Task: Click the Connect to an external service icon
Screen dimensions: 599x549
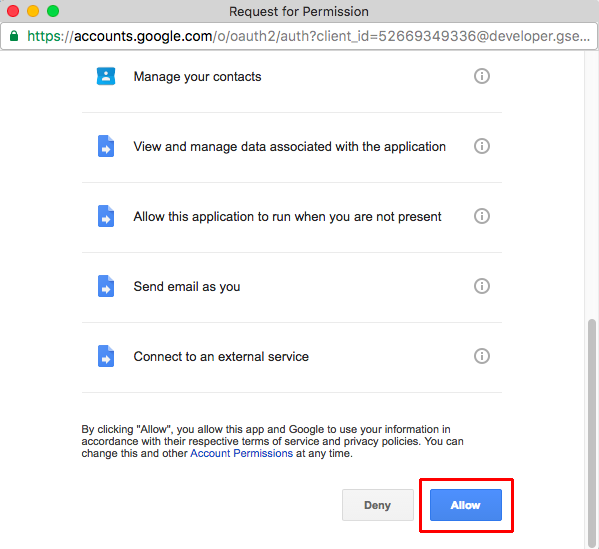Action: coord(106,356)
